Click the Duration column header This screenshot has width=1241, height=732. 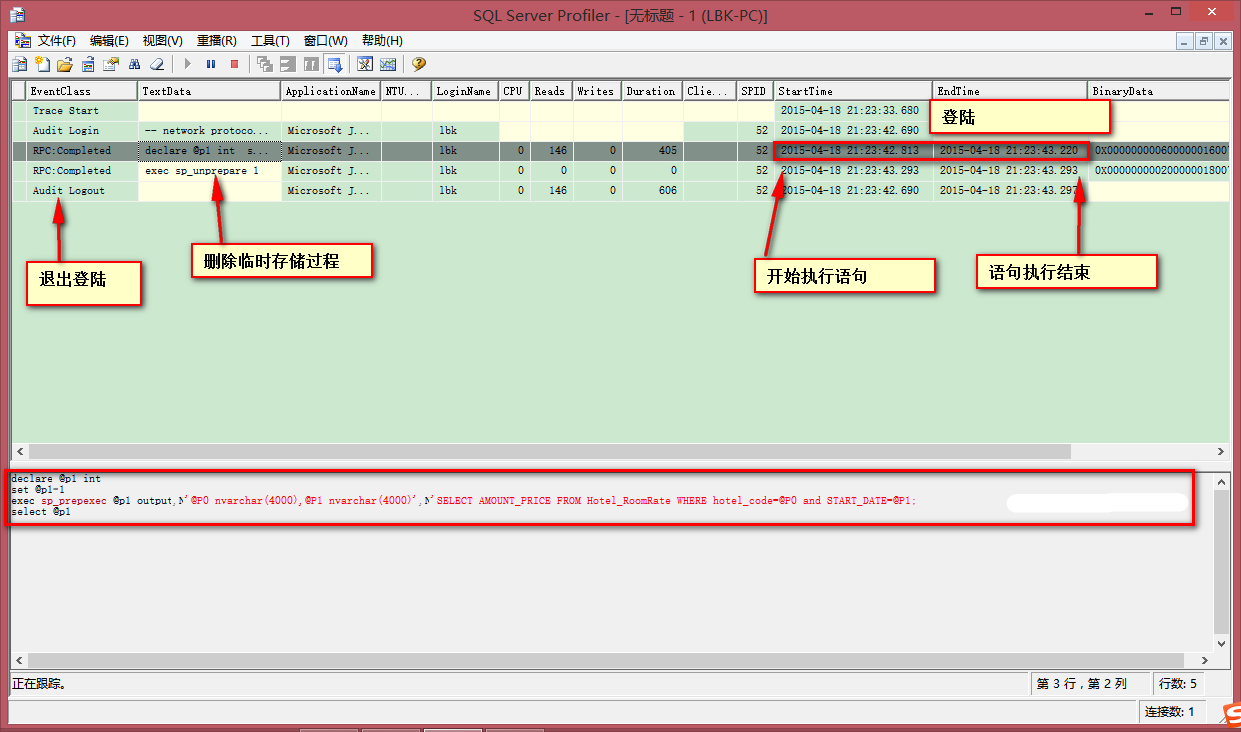click(x=650, y=91)
